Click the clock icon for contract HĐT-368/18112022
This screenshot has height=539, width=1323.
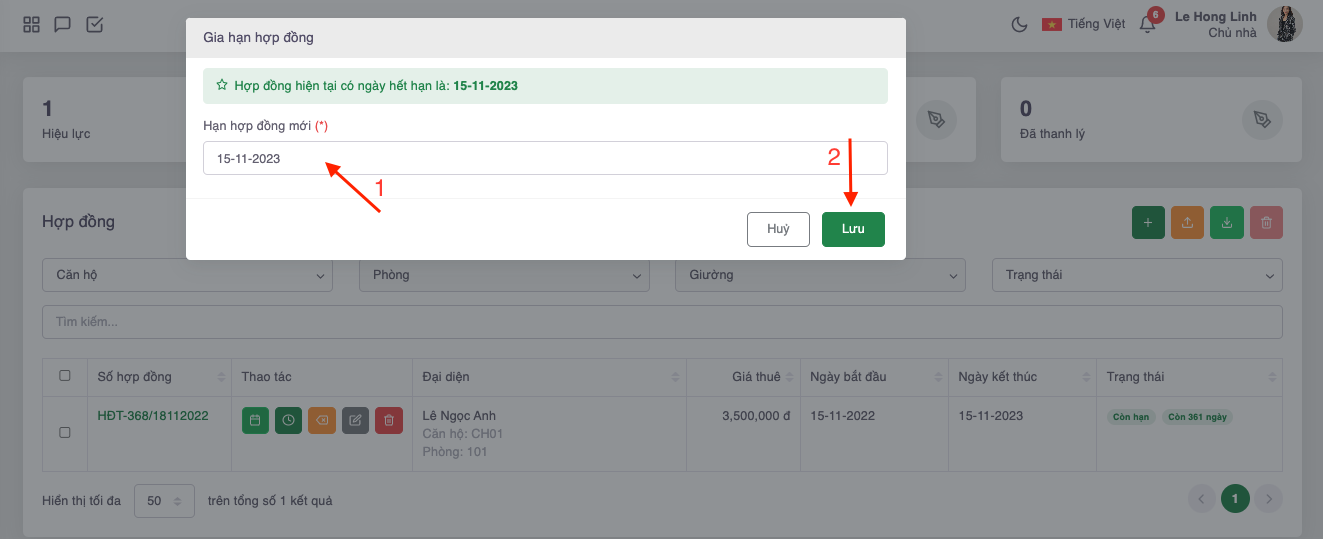click(x=288, y=421)
